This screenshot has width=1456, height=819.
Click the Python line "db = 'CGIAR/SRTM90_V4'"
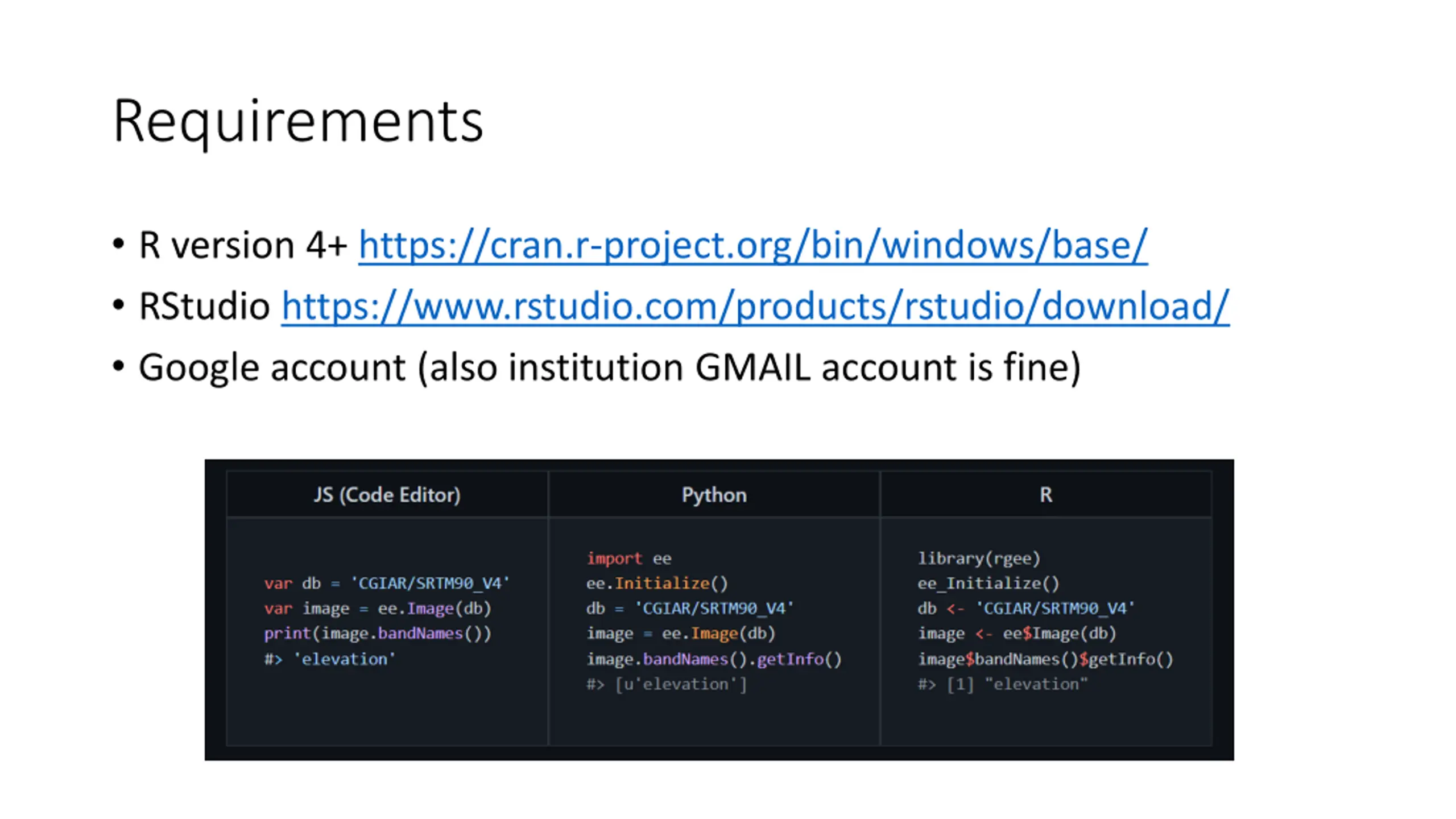[690, 609]
